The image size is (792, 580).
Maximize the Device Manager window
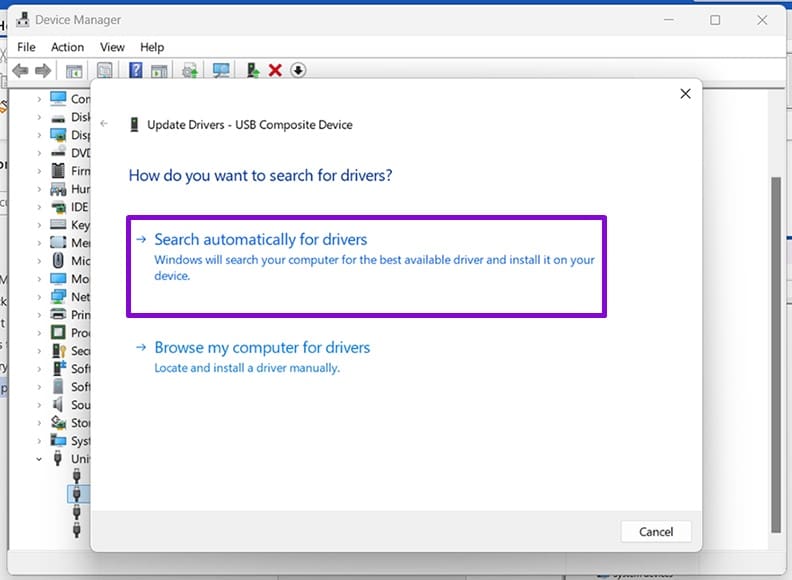(x=715, y=20)
